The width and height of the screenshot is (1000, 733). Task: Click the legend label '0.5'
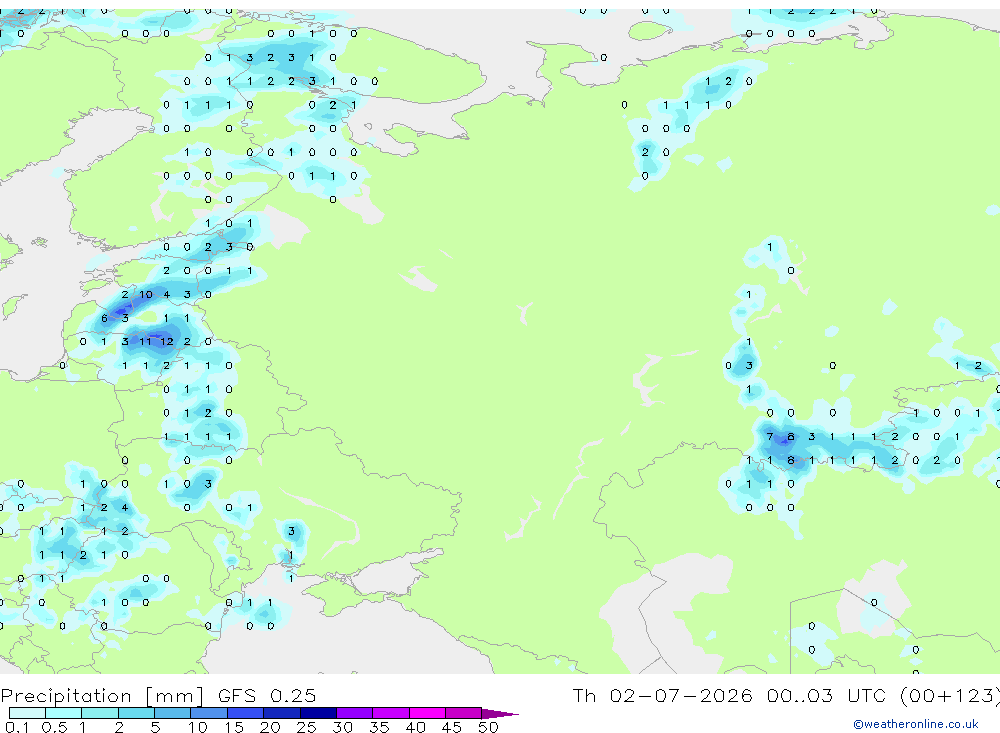(54, 727)
